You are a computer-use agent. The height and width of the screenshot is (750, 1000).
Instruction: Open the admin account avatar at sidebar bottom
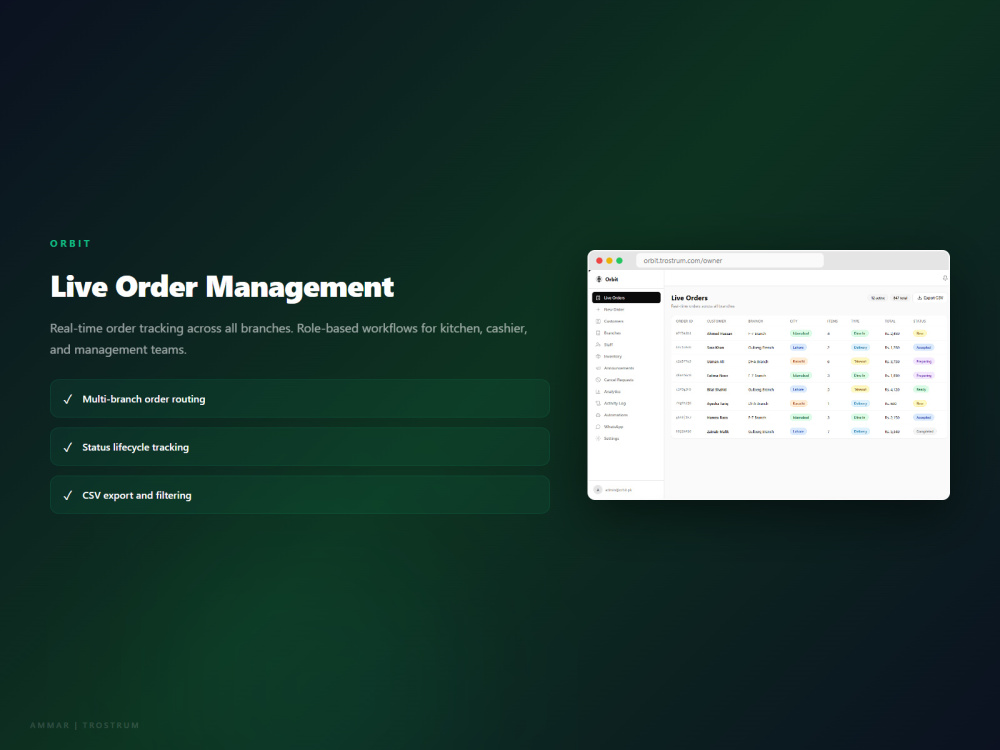click(598, 490)
